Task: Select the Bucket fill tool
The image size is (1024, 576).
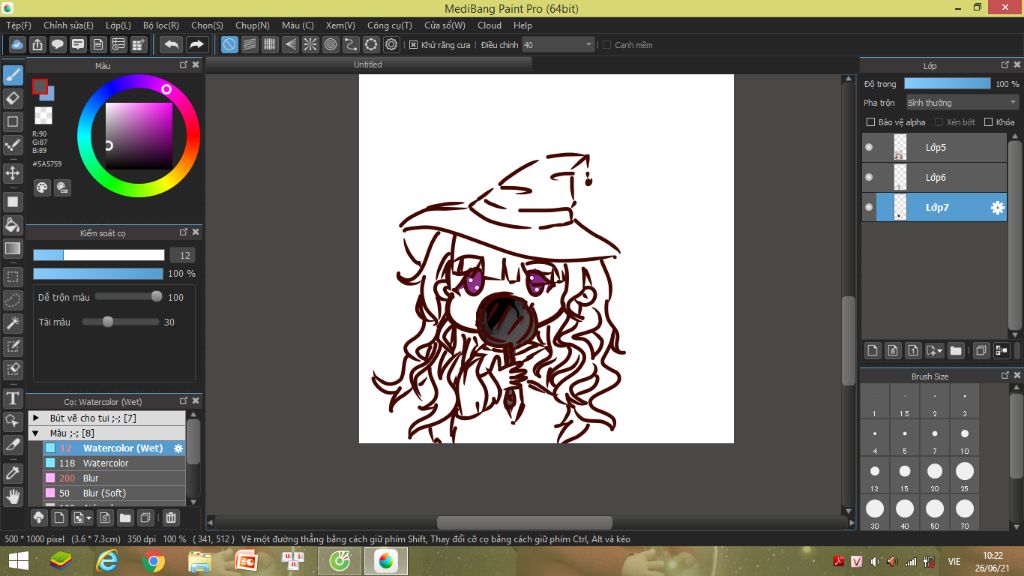Action: pos(12,225)
